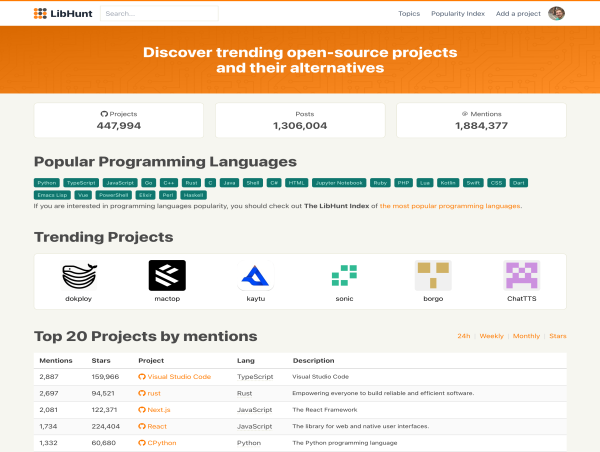The image size is (600, 452).
Task: Click the 2,887 mentions cell
Action: coord(49,377)
